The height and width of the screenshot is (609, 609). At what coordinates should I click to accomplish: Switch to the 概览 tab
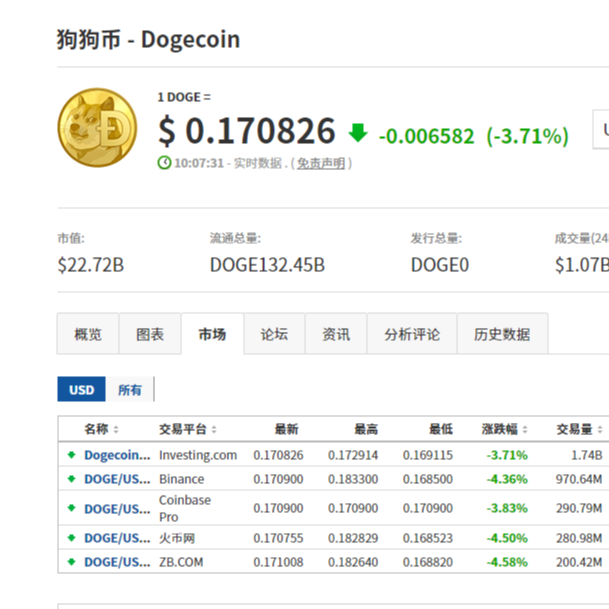coord(88,334)
